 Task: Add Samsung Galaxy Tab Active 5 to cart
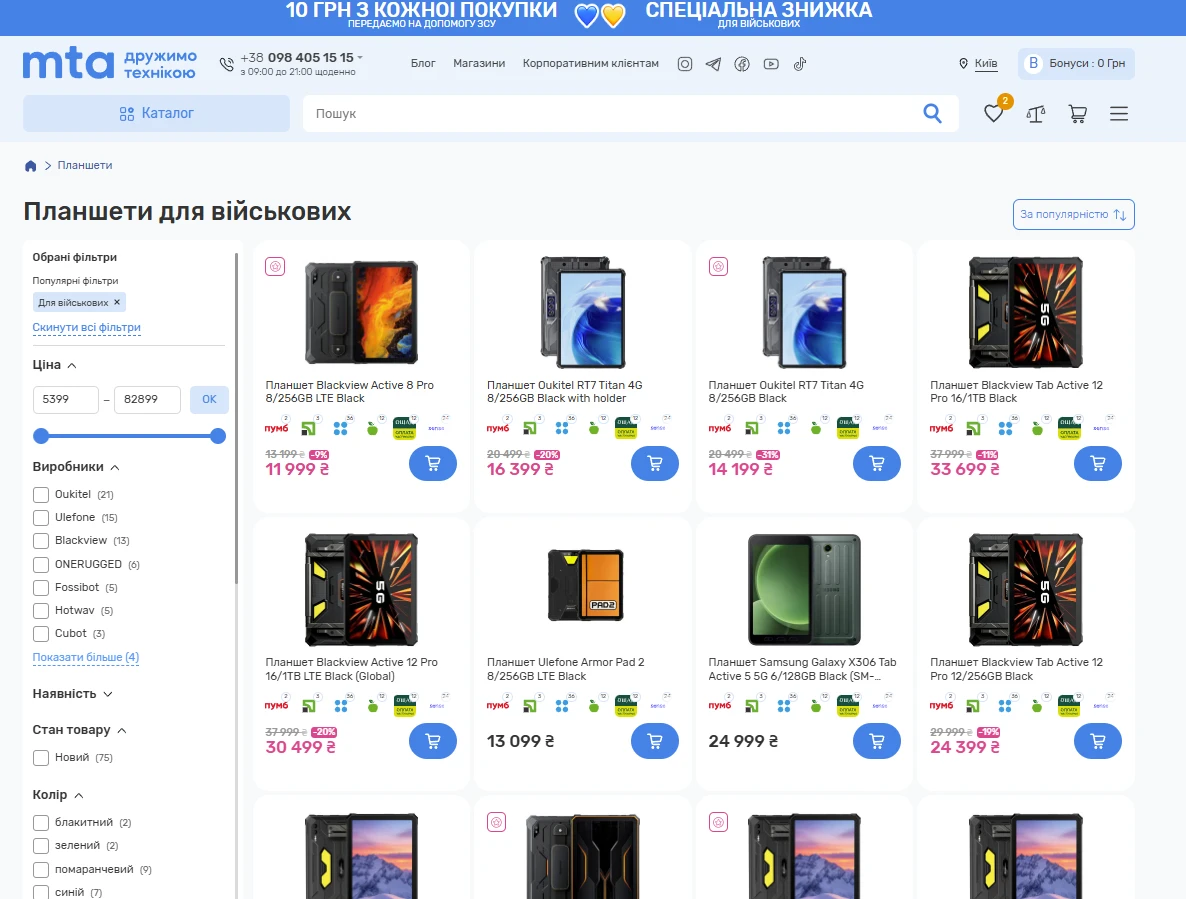click(x=876, y=741)
